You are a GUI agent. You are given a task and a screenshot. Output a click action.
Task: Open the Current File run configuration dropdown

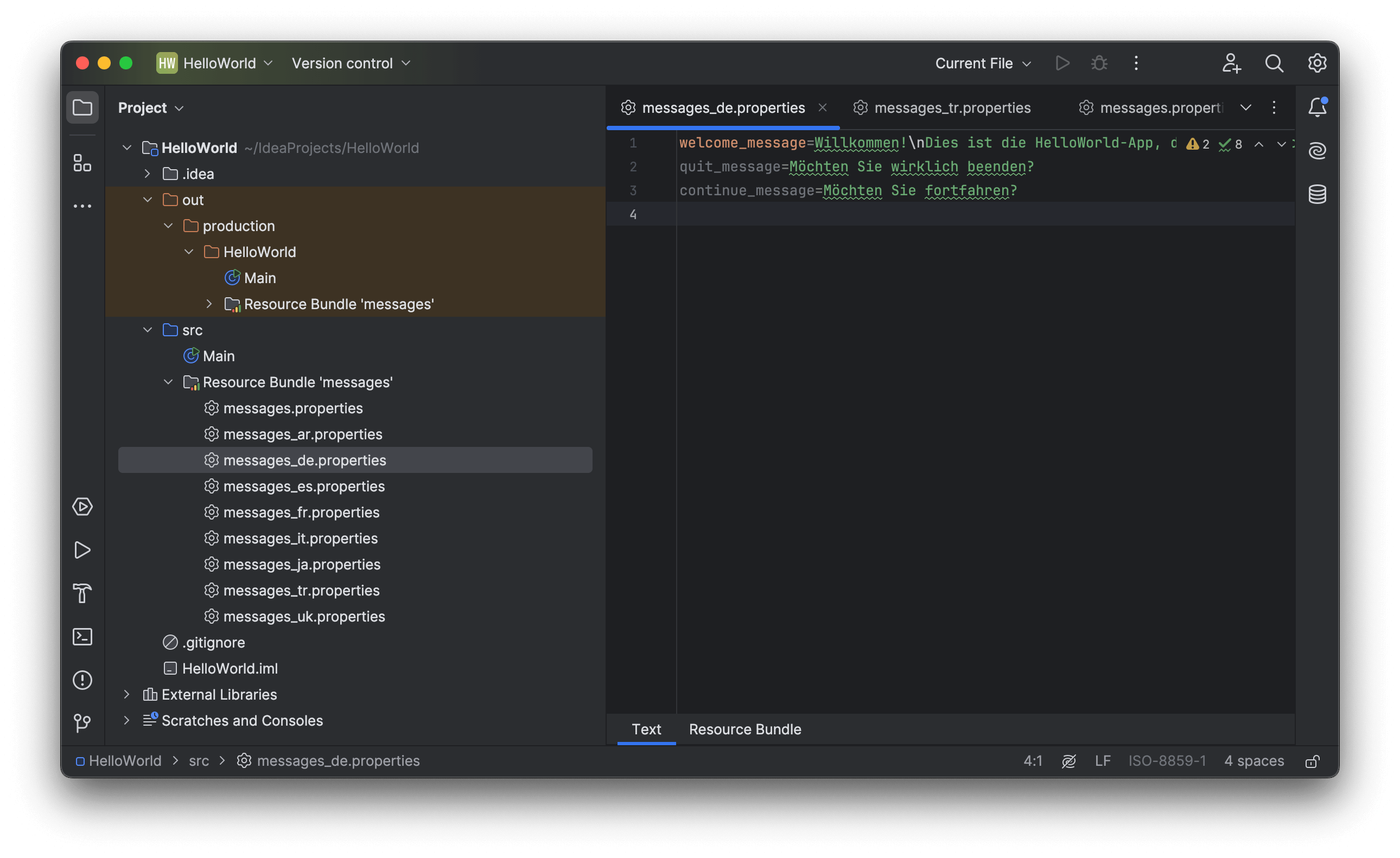[983, 63]
